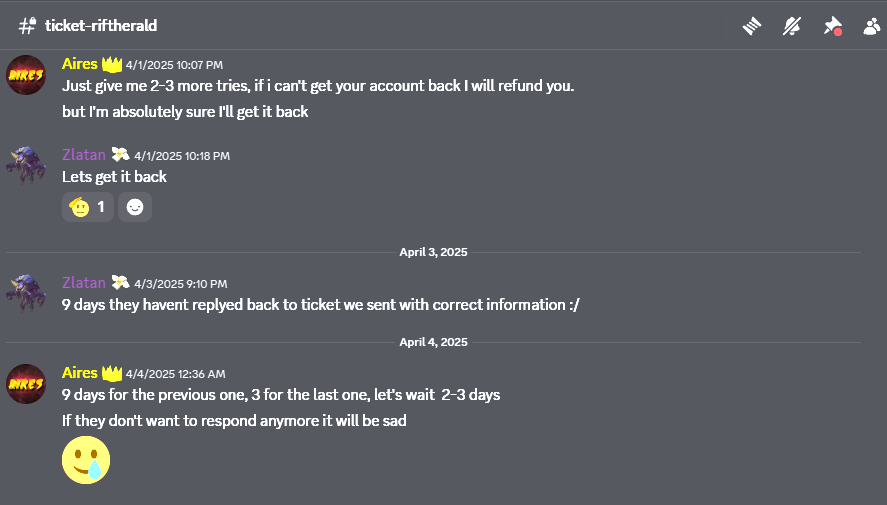The width and height of the screenshot is (887, 505).
Task: Click the role icon beside Zlatan at 9:10 PM
Action: (120, 283)
